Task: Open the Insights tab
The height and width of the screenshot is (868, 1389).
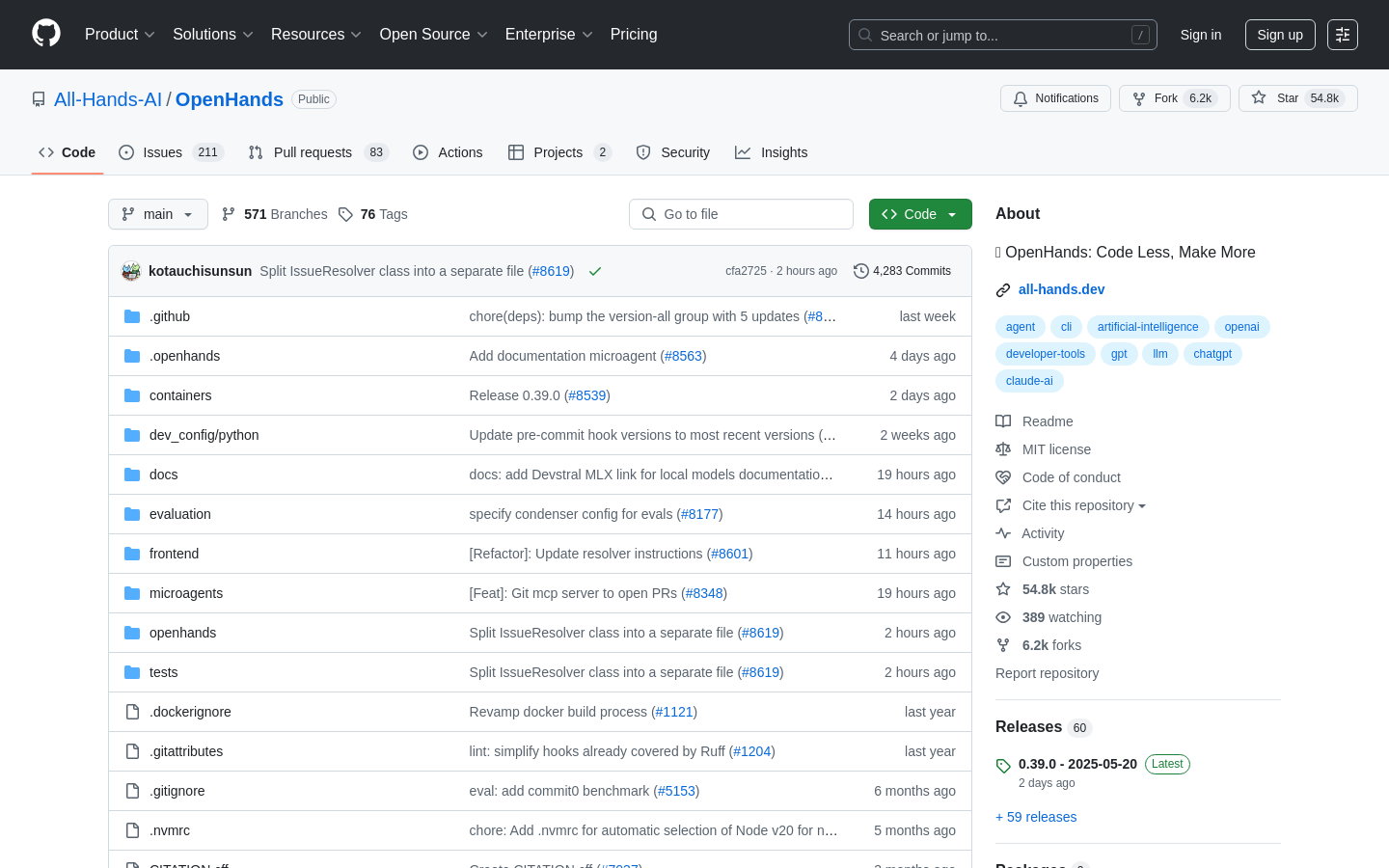Action: coord(772,152)
